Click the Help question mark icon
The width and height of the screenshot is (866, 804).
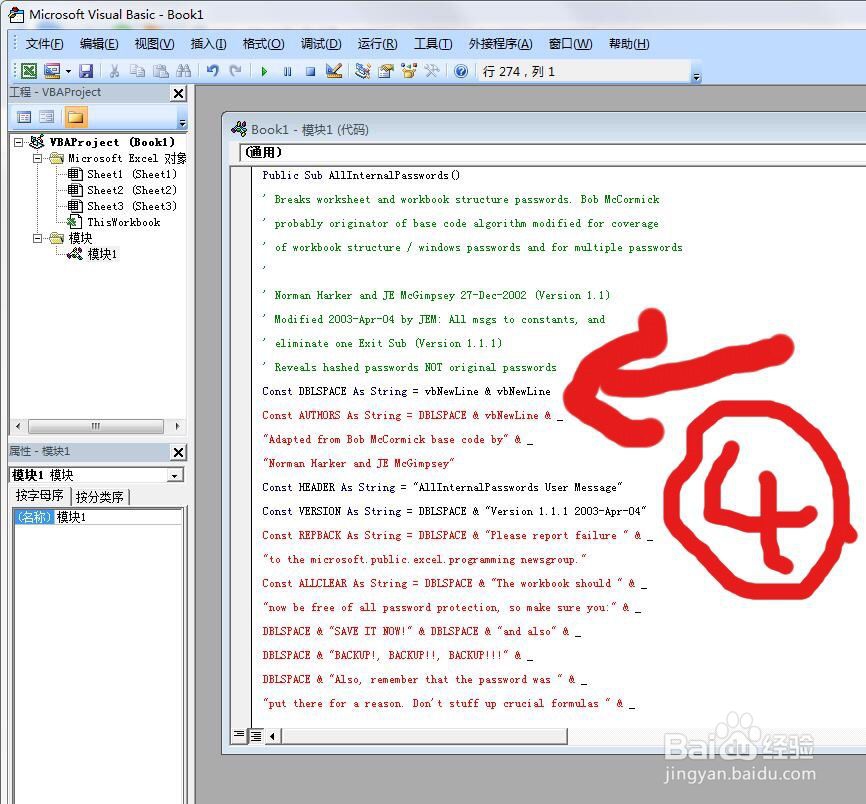[461, 71]
